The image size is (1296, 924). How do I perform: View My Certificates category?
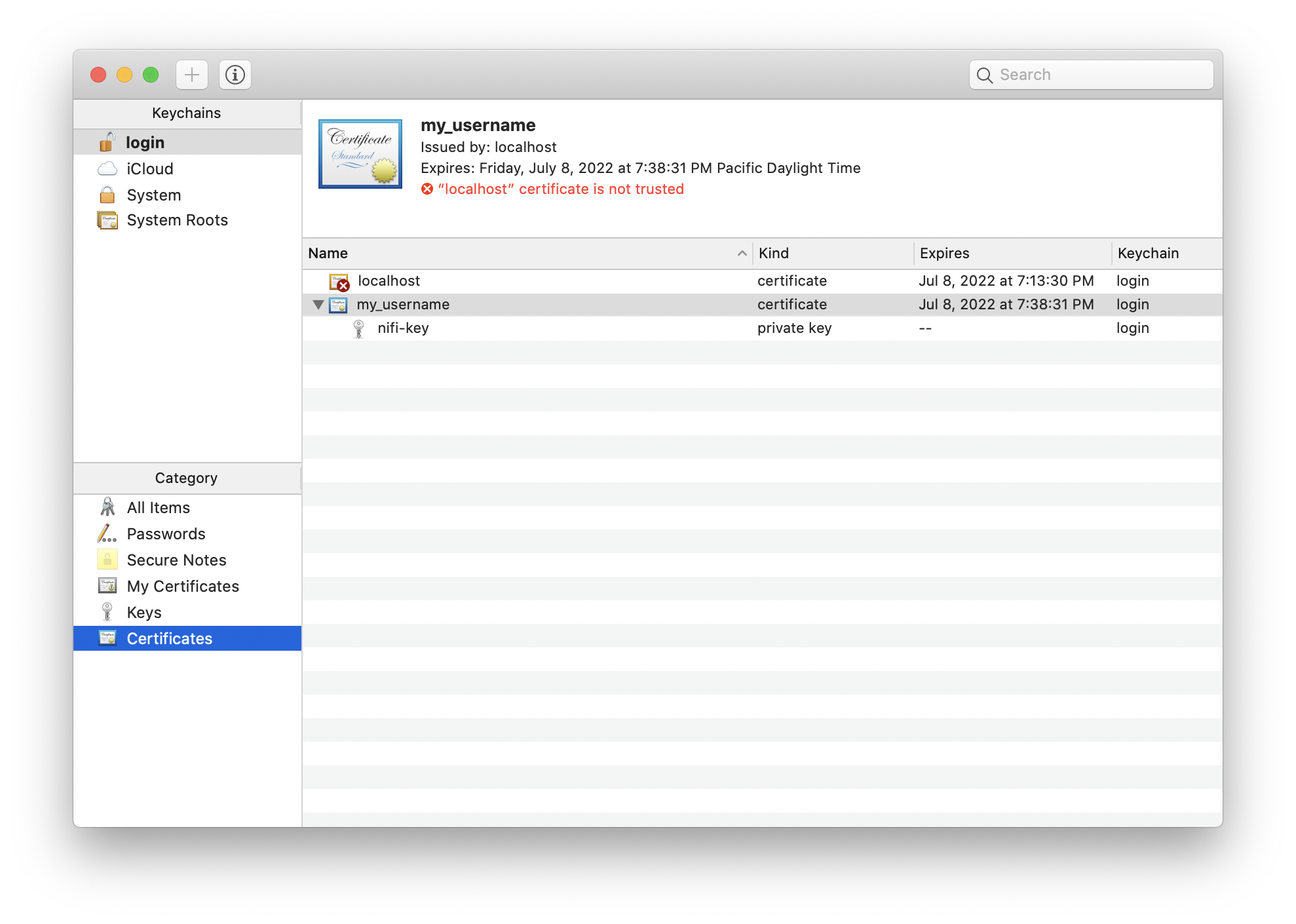(x=183, y=587)
